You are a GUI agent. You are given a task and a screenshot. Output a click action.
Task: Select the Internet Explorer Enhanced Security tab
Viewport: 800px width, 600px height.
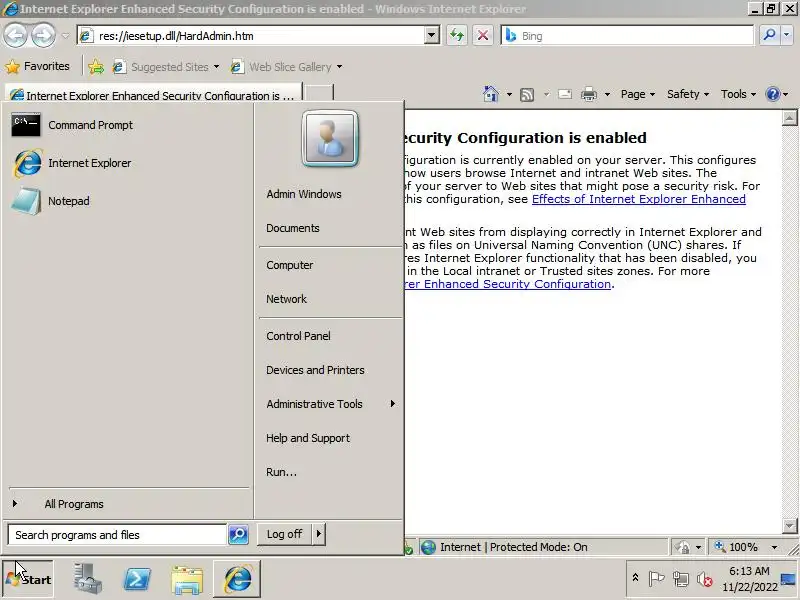(153, 95)
